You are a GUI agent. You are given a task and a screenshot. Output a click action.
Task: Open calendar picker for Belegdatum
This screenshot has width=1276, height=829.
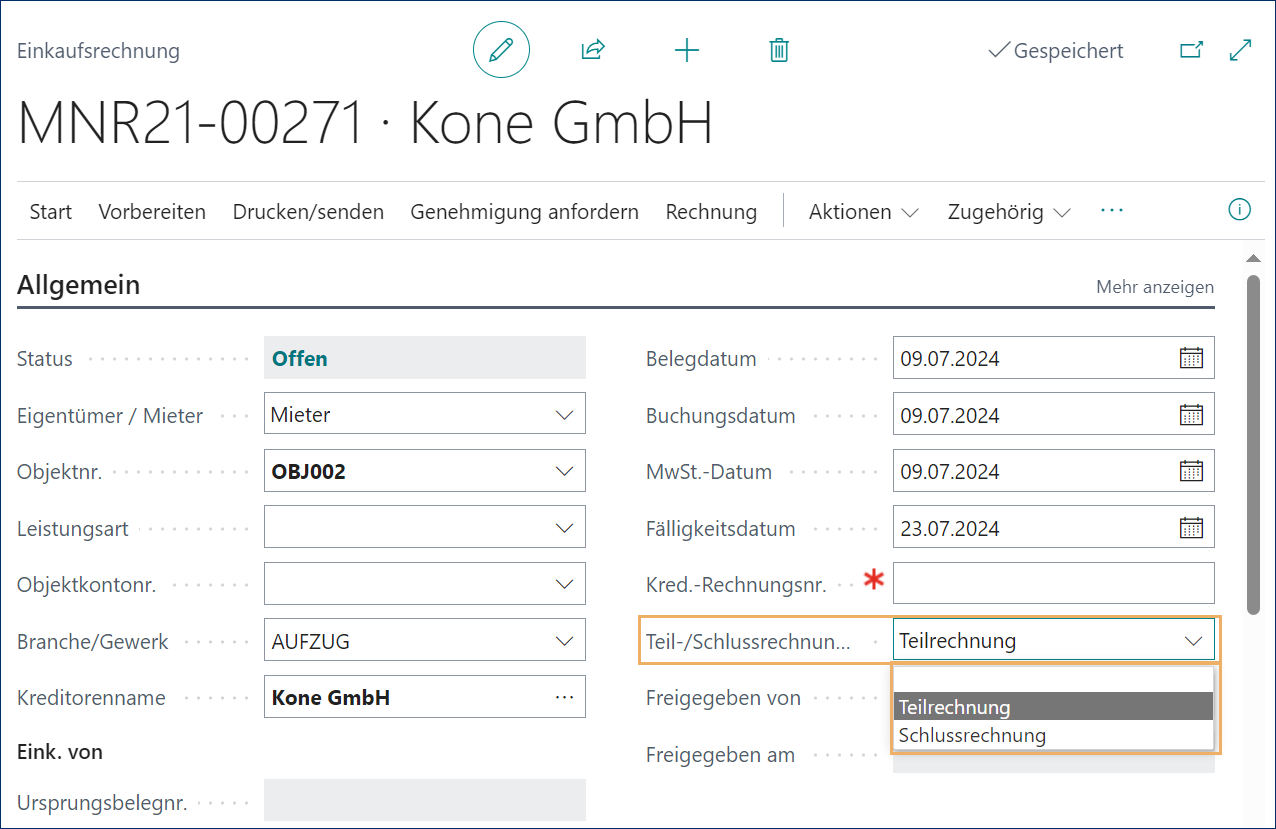coord(1191,357)
